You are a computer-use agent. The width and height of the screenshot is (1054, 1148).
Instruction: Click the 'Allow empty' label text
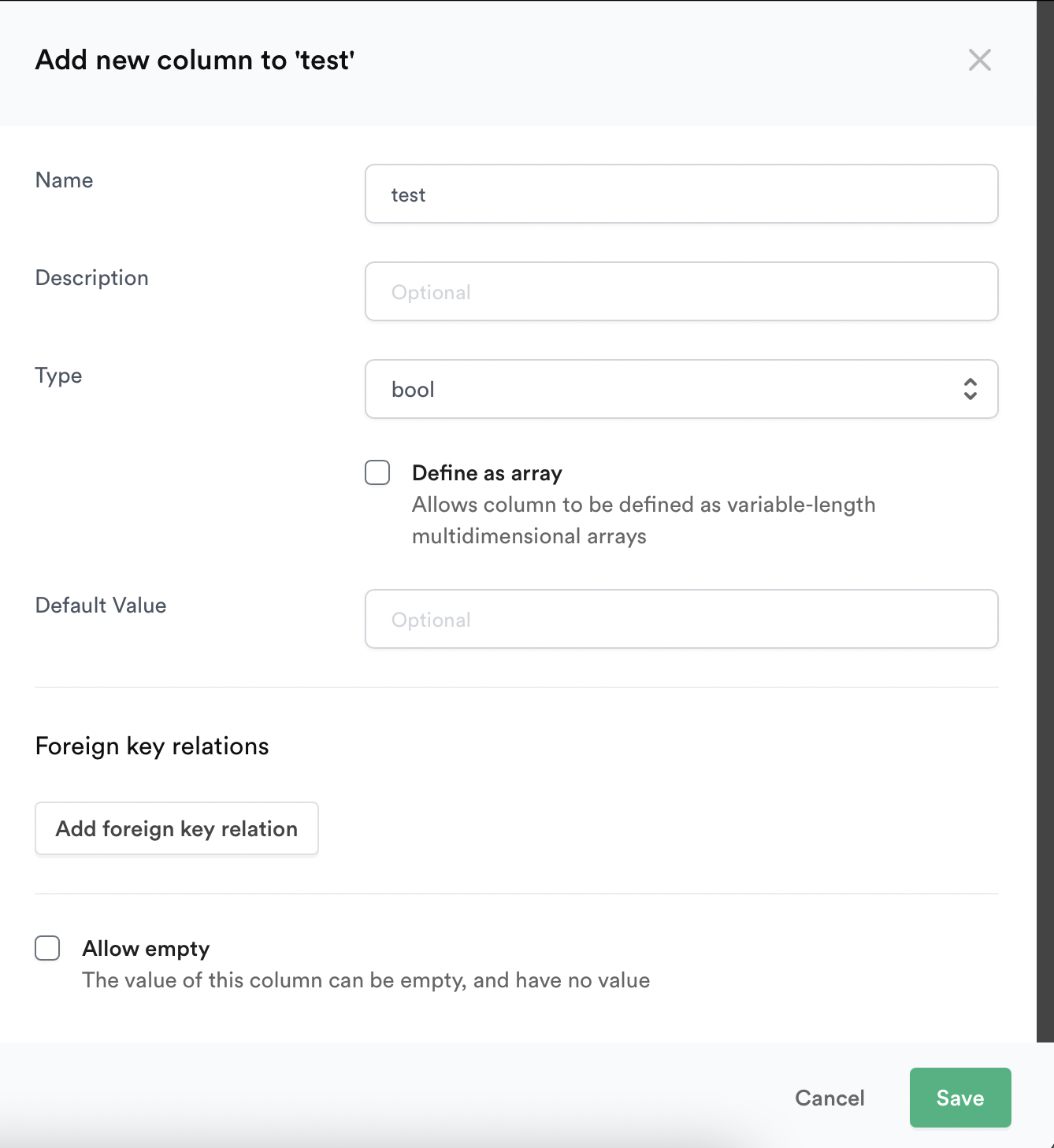pyautogui.click(x=147, y=948)
